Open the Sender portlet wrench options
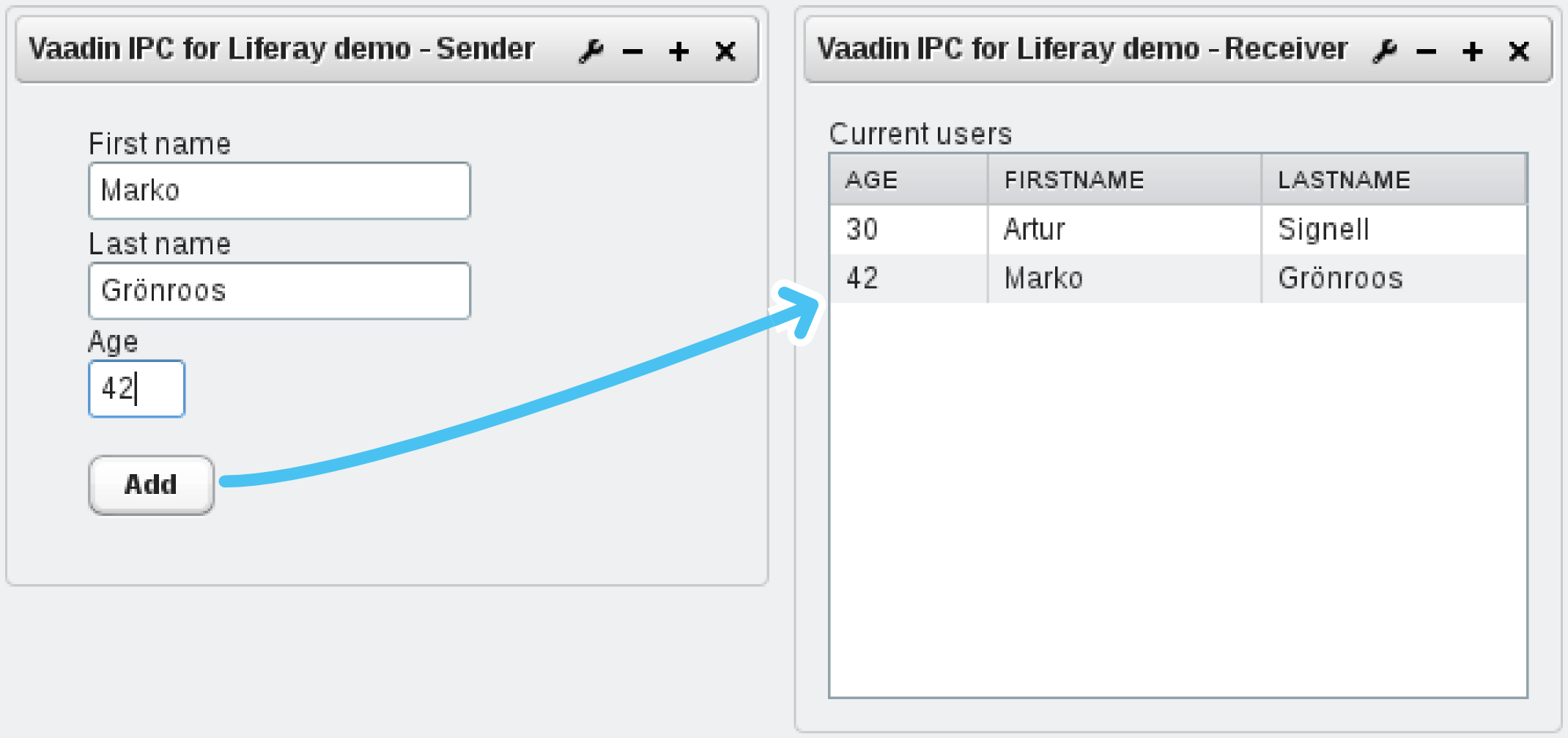This screenshot has width=1568, height=738. coord(591,51)
